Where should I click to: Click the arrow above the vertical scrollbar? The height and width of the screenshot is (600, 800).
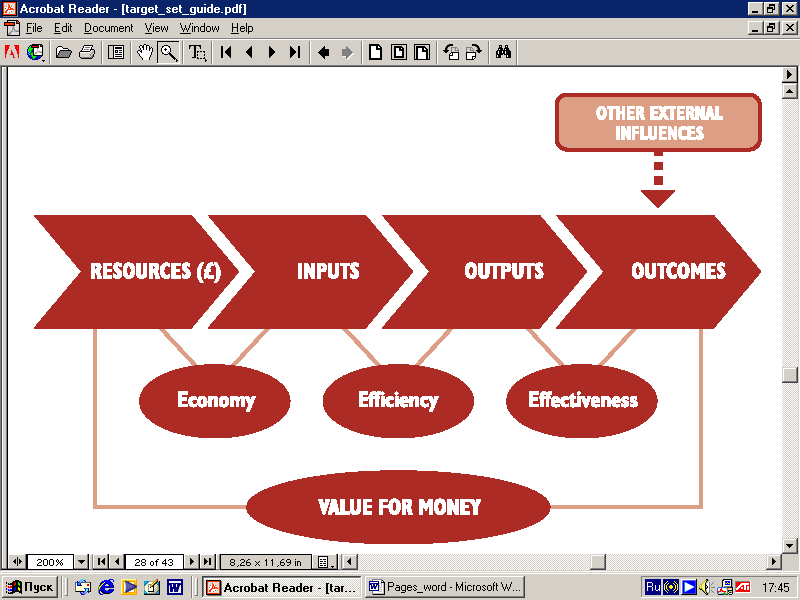pos(790,75)
